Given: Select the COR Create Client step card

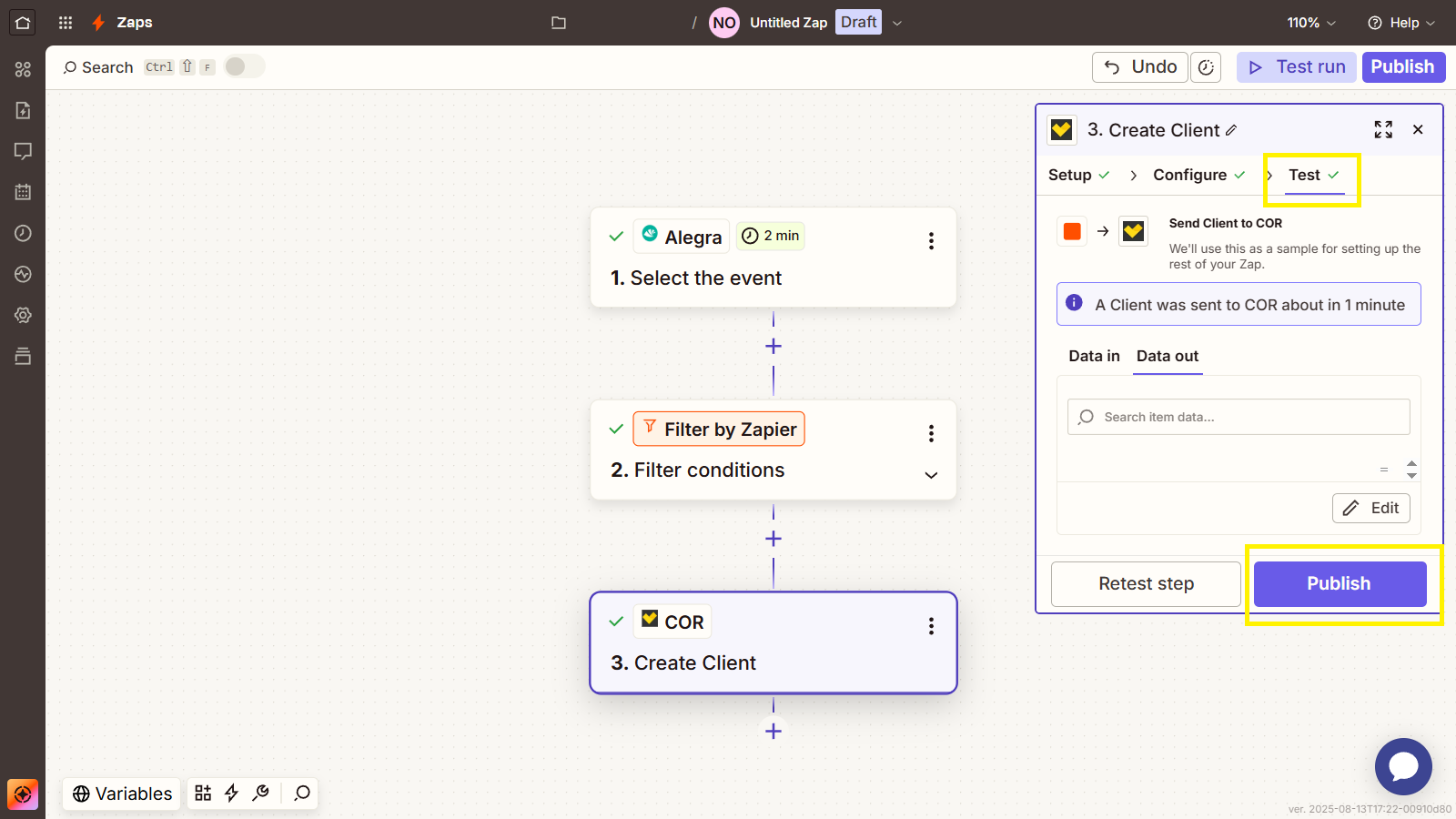Looking at the screenshot, I should pos(773,642).
